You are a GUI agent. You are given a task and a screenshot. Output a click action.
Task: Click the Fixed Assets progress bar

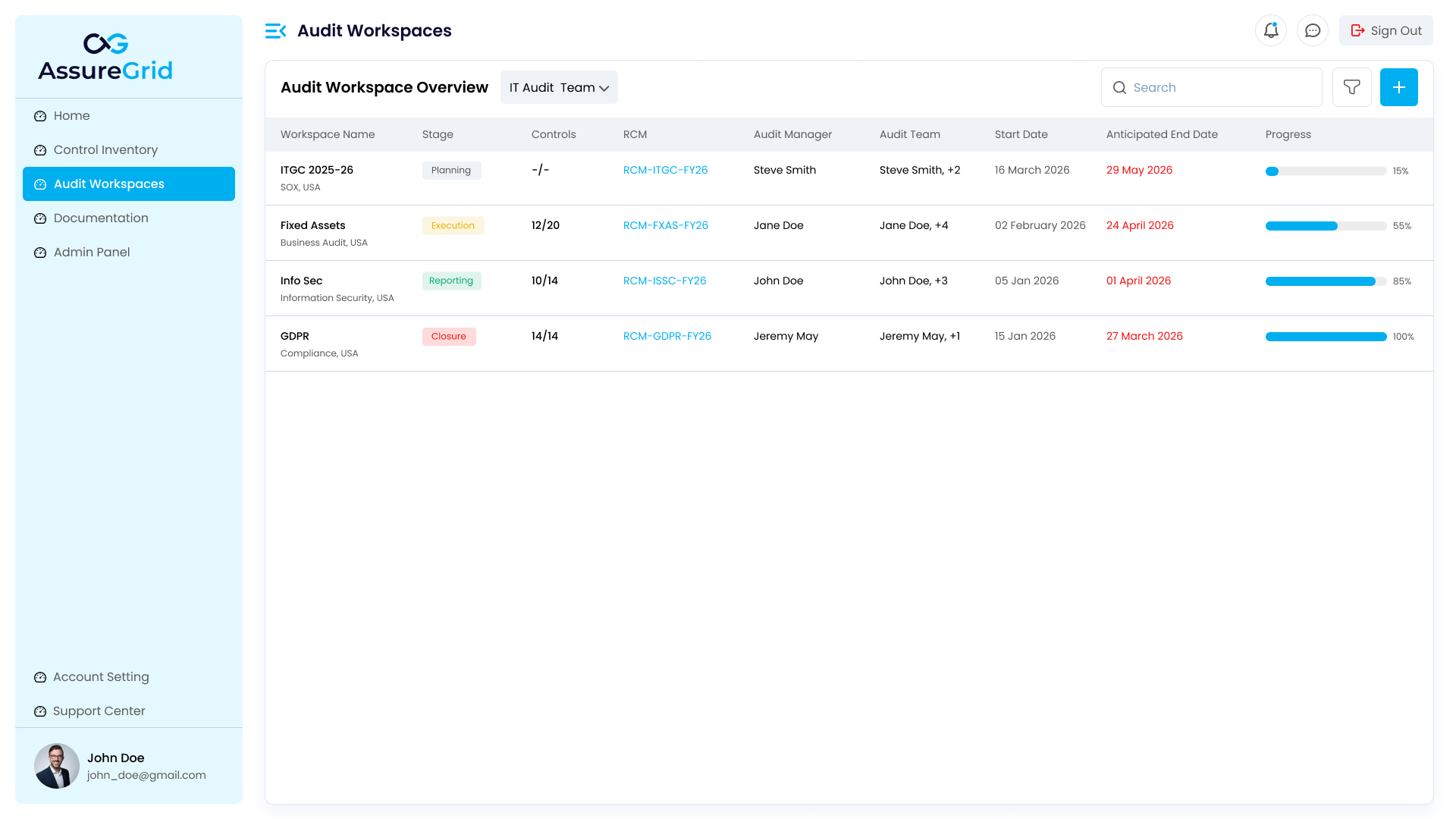click(x=1325, y=225)
